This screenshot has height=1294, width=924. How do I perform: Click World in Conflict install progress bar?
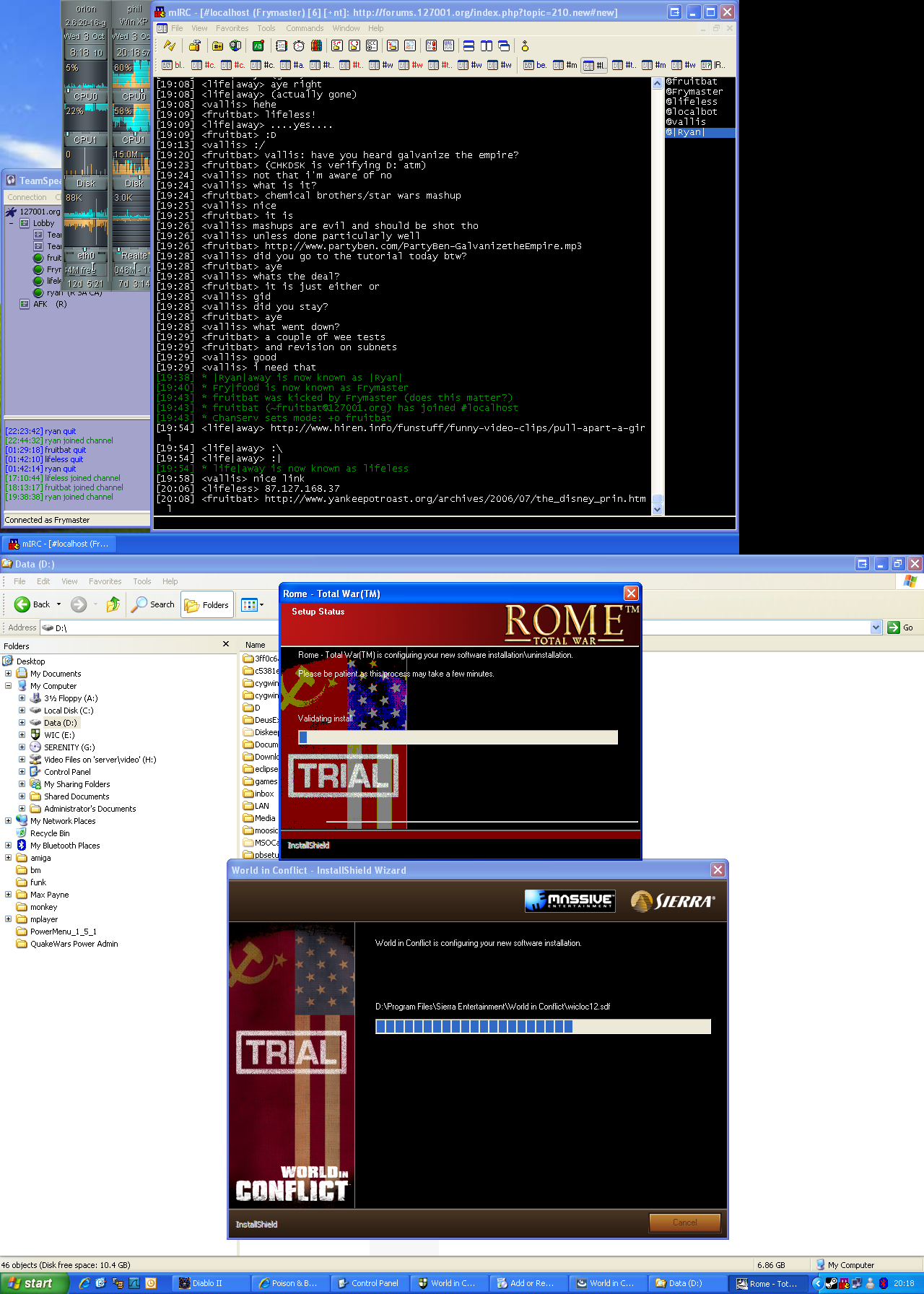[543, 1026]
